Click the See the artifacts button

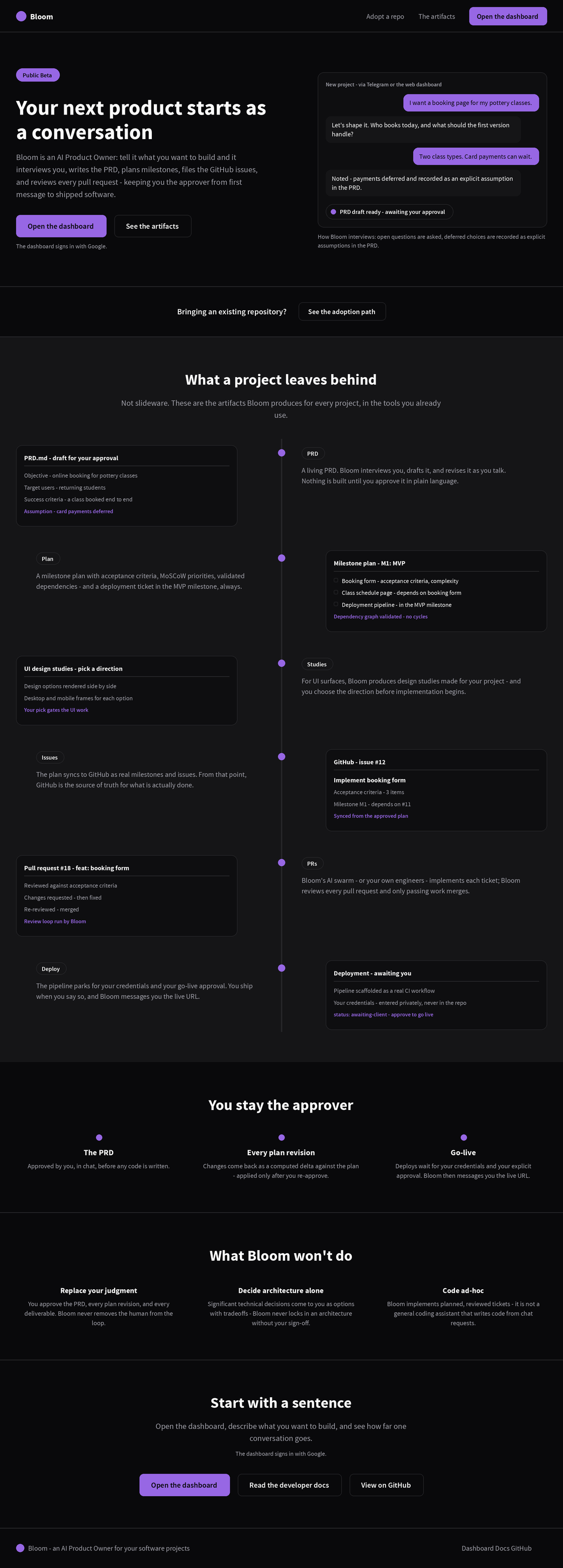tap(152, 226)
